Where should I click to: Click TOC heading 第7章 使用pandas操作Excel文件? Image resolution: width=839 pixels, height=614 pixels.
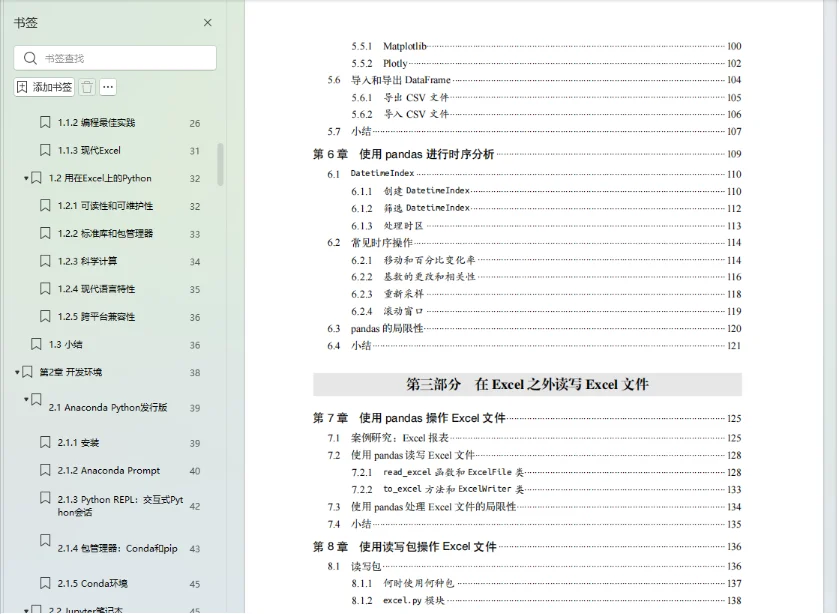tap(527, 418)
